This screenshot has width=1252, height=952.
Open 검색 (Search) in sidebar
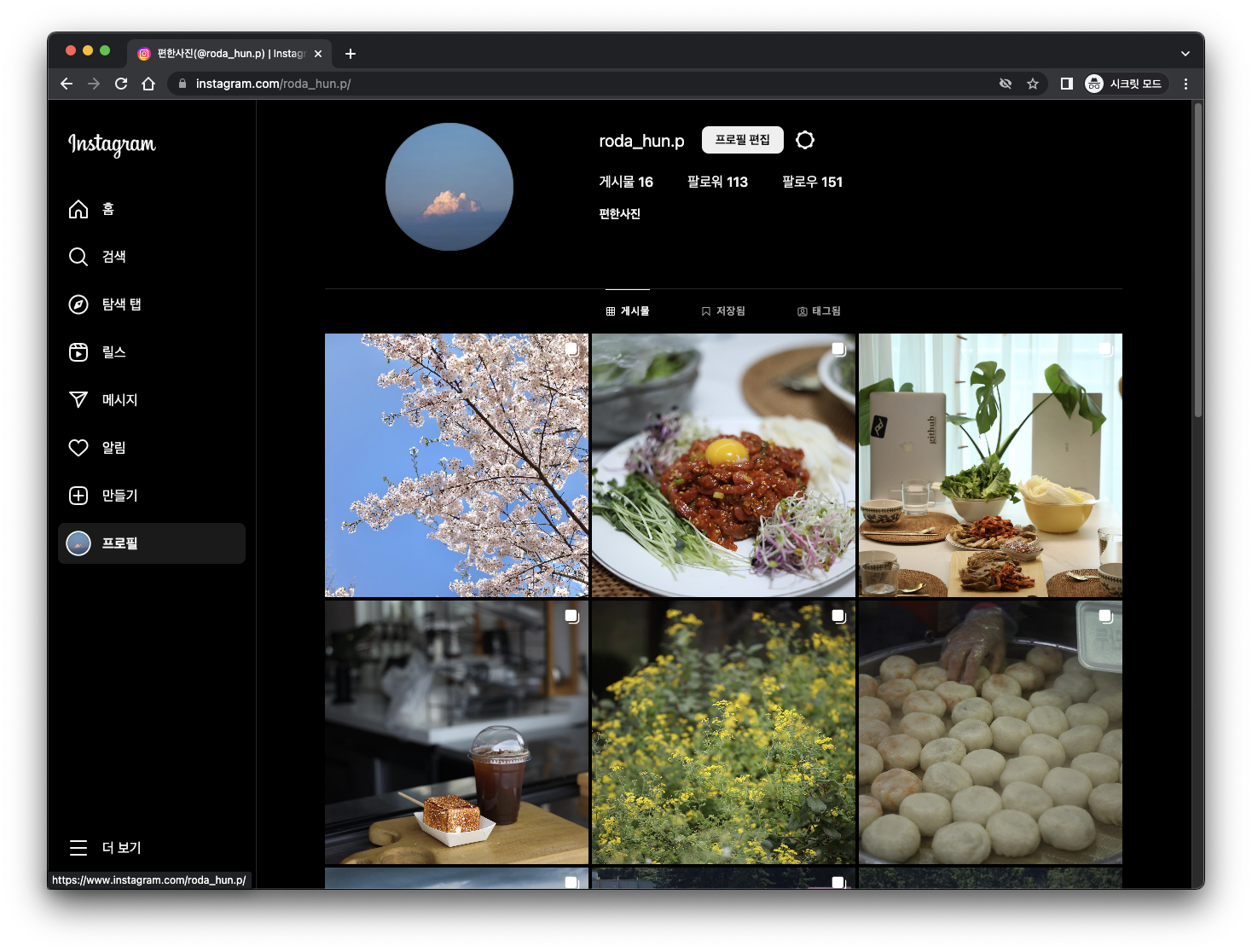click(152, 257)
